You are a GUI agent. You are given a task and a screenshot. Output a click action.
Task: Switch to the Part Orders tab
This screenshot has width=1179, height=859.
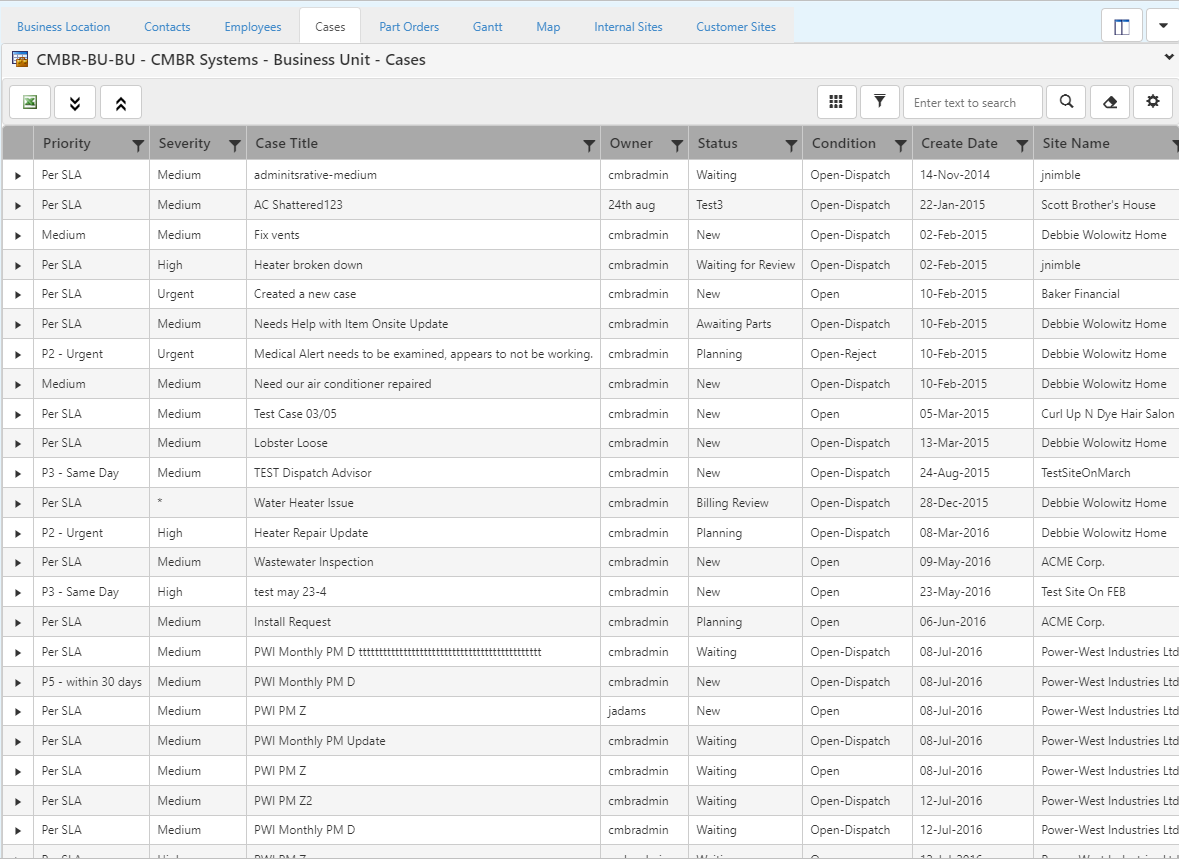(409, 27)
